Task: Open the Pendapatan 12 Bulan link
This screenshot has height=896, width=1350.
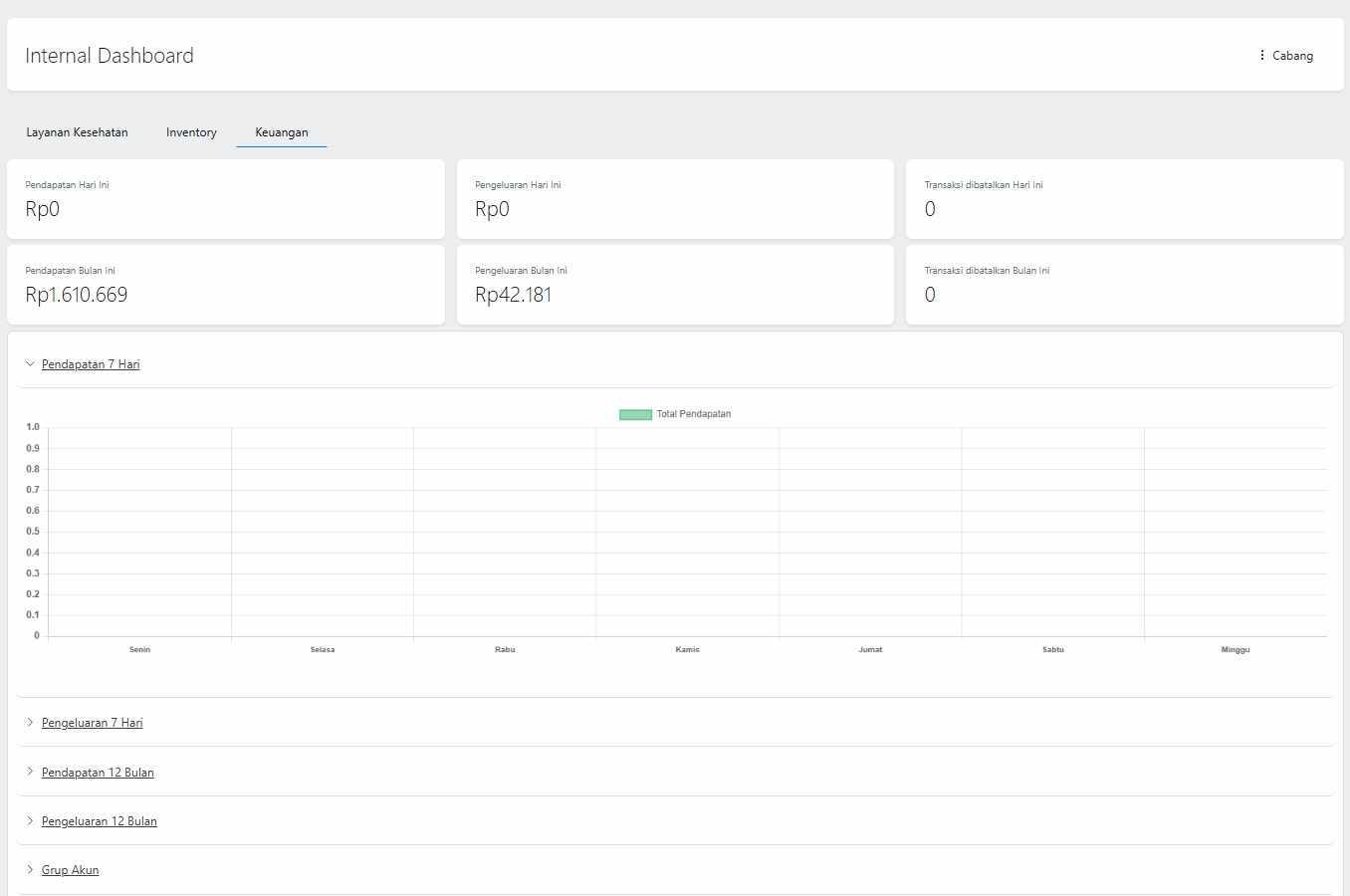Action: (98, 773)
